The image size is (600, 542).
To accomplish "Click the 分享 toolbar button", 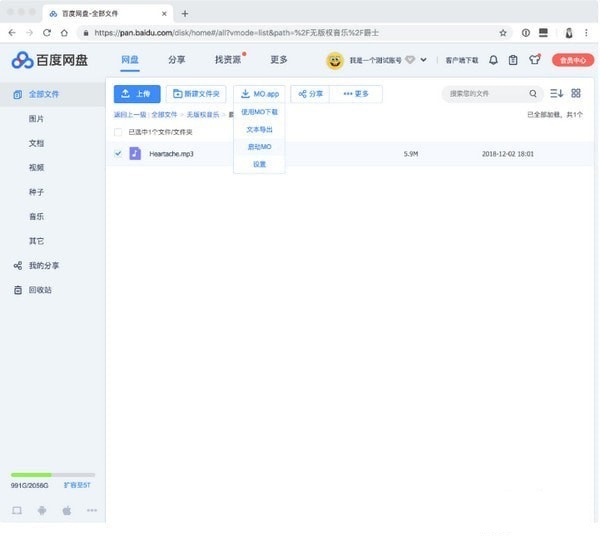I will 310,94.
